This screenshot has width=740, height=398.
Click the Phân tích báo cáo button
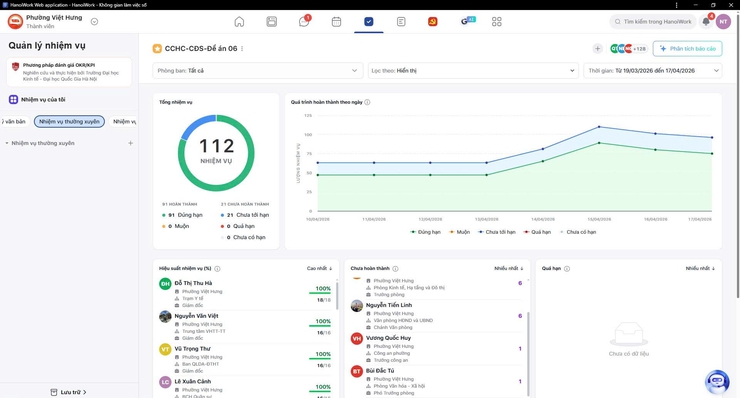[x=688, y=49]
